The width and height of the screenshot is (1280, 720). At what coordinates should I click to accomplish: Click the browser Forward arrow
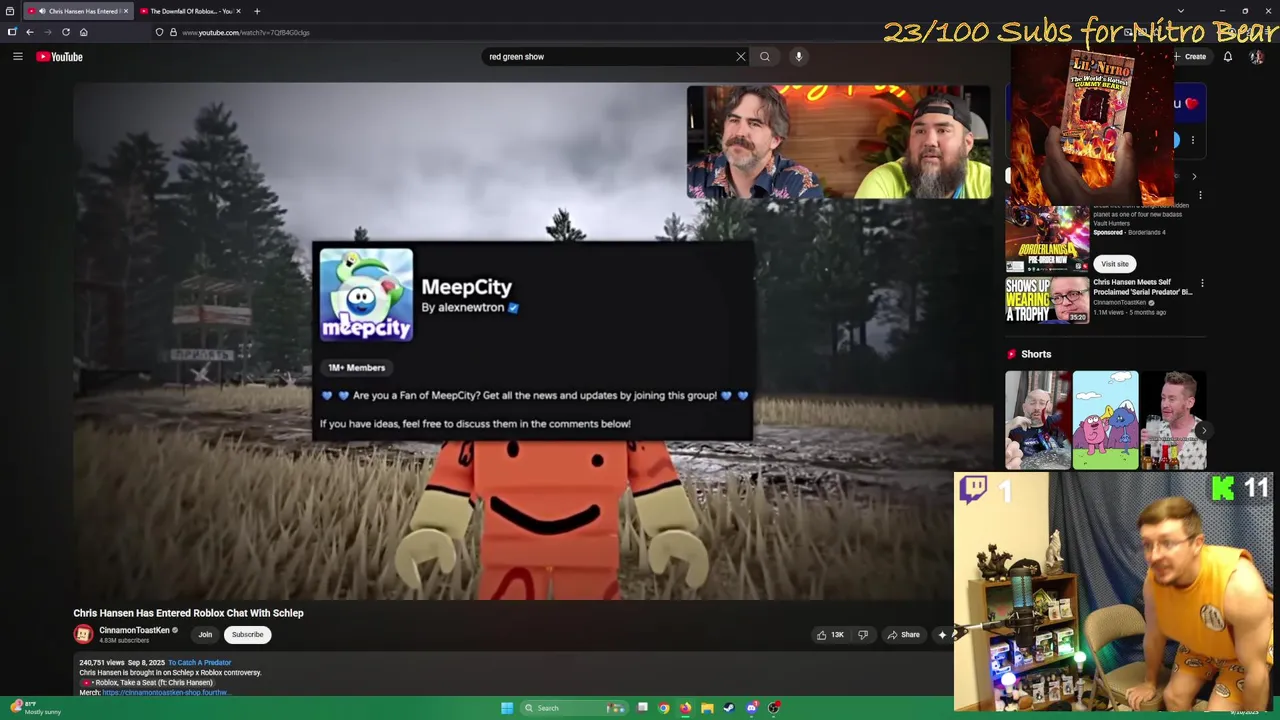pyautogui.click(x=47, y=32)
